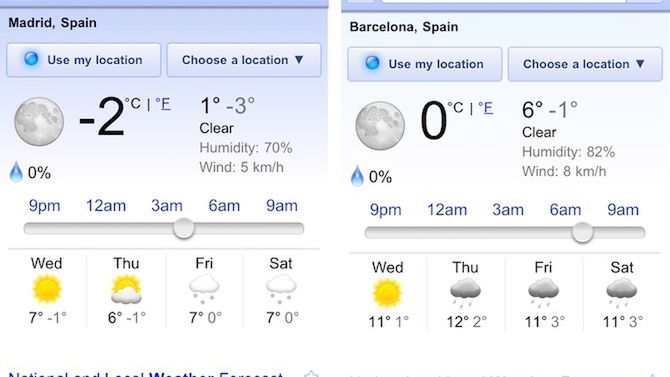
Task: Select the 6am time in Barcelona's panel
Action: coord(565,210)
